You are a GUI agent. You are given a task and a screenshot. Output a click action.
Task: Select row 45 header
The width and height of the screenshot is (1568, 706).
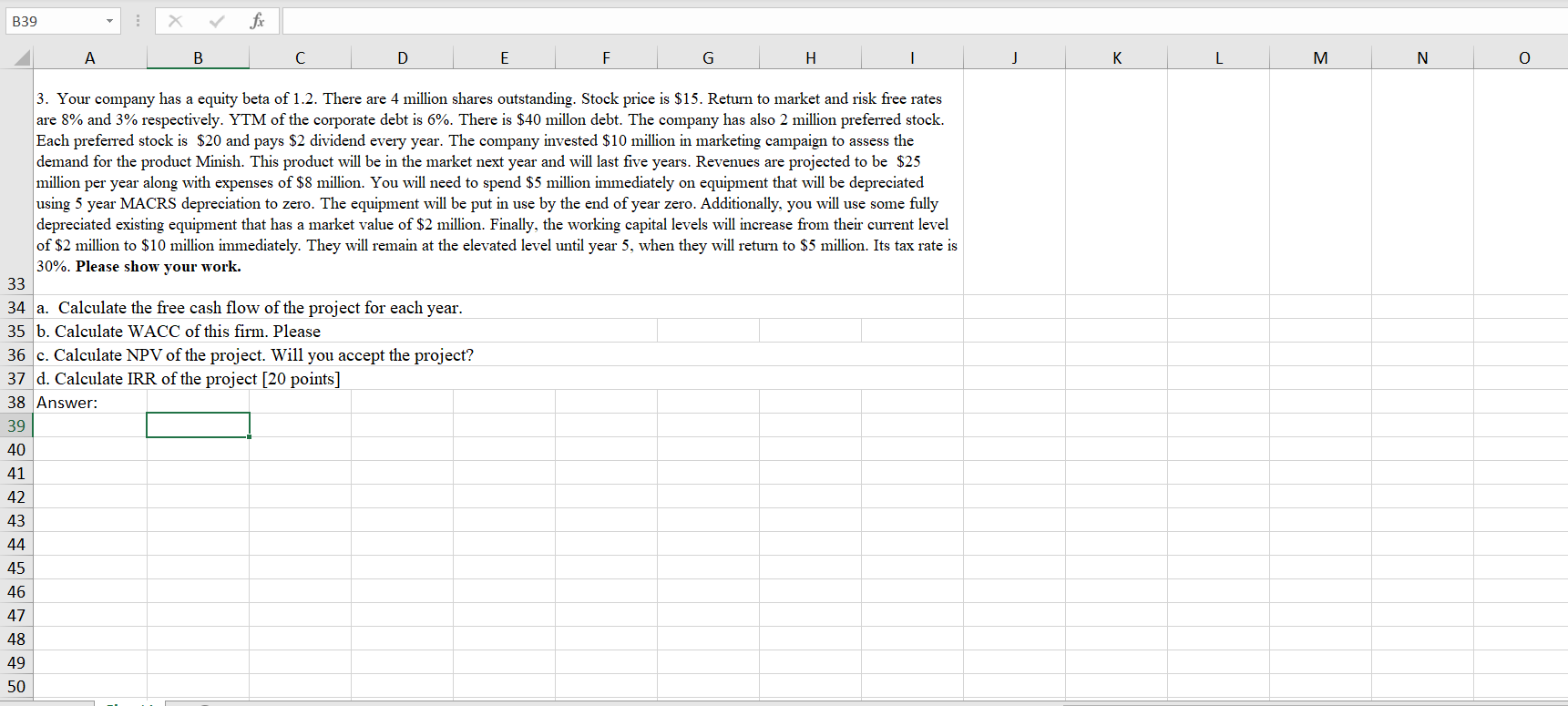pyautogui.click(x=16, y=568)
